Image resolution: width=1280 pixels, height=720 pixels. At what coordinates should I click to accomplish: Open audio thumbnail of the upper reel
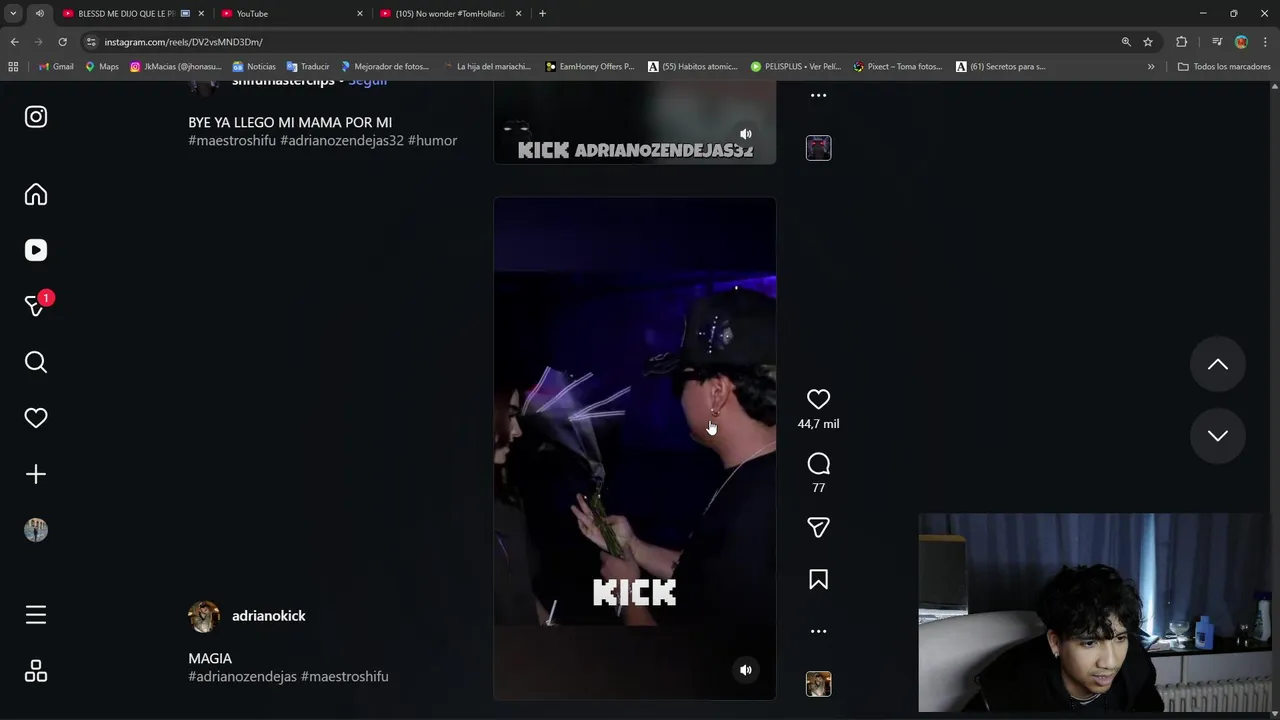818,148
